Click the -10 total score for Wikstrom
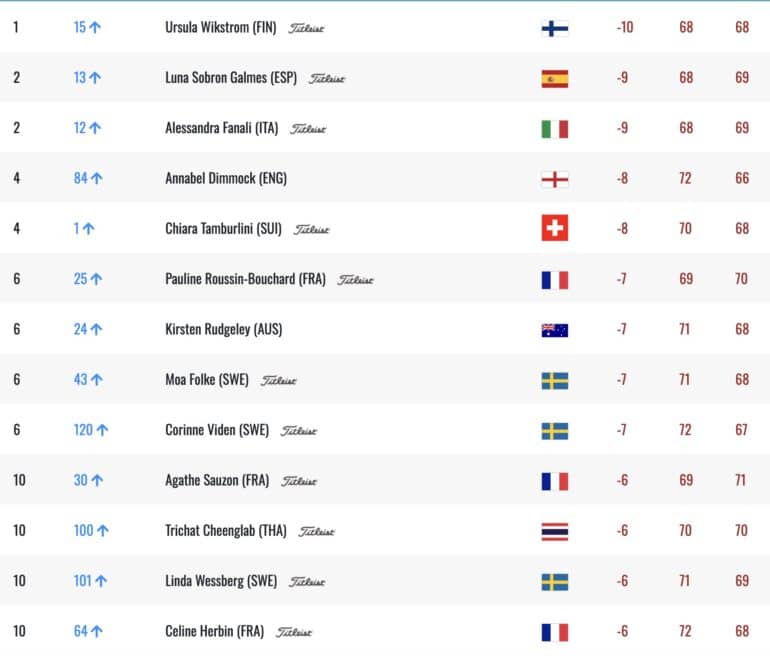The image size is (770, 656). click(x=625, y=27)
